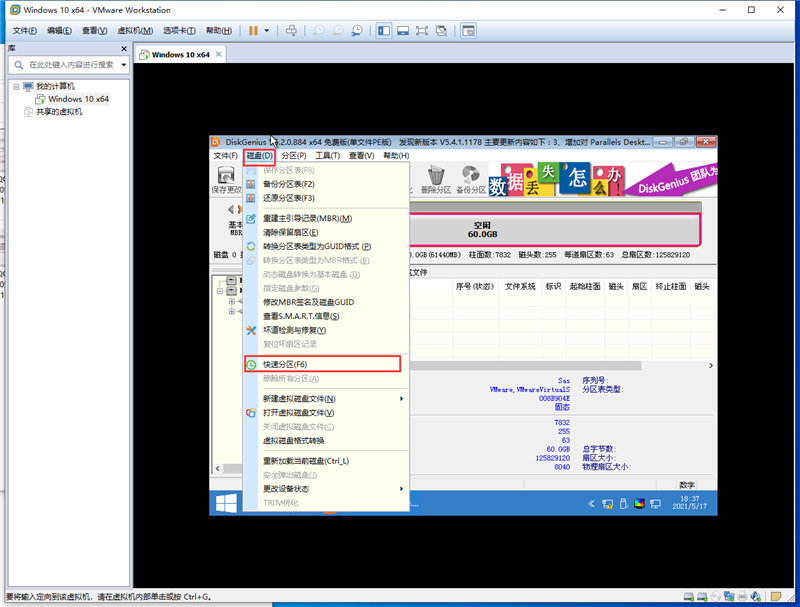The height and width of the screenshot is (607, 800).
Task: Click the snapshot camera icon on VMware toolbar
Action: pos(318,31)
